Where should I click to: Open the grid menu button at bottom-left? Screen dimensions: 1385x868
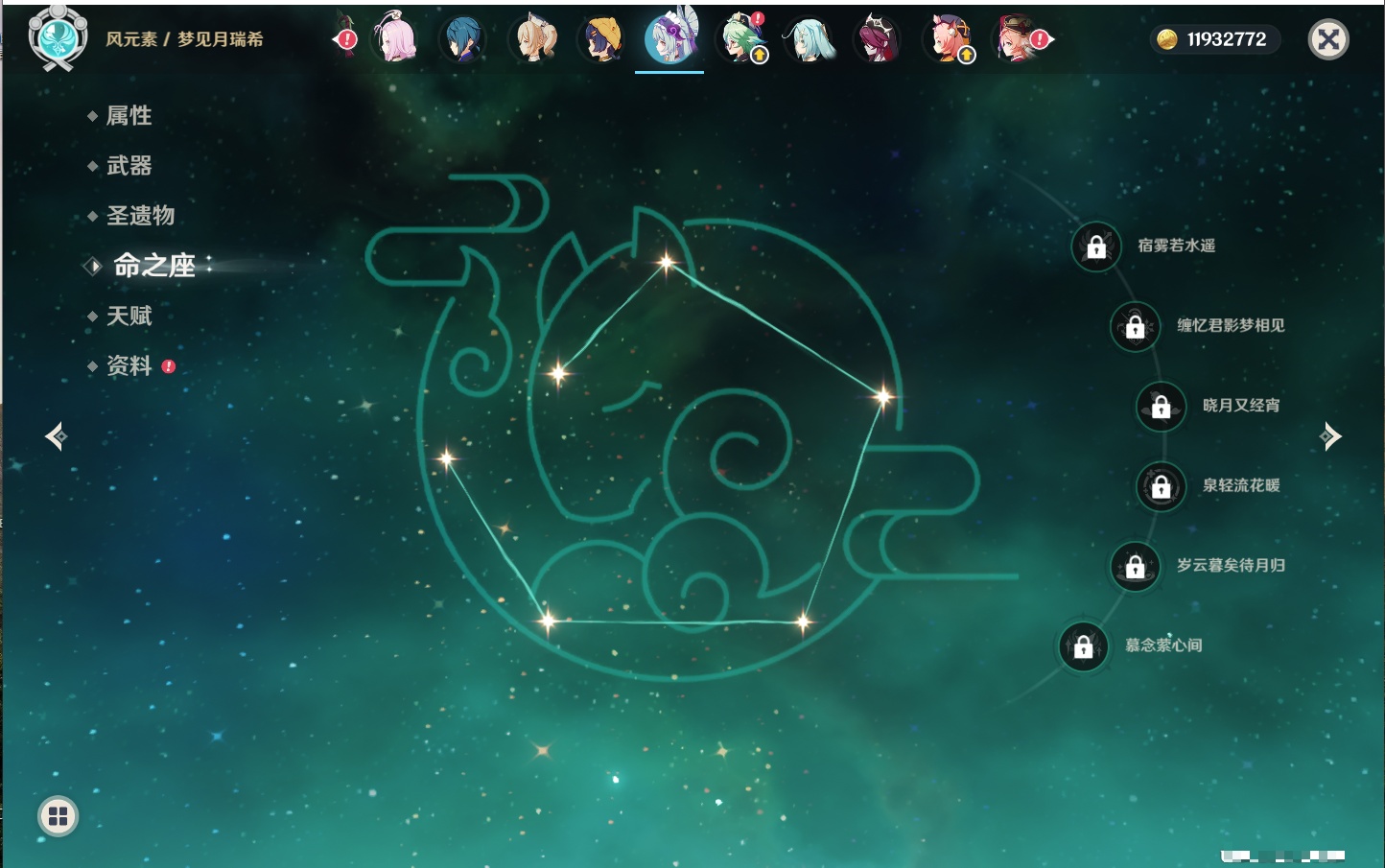58,816
